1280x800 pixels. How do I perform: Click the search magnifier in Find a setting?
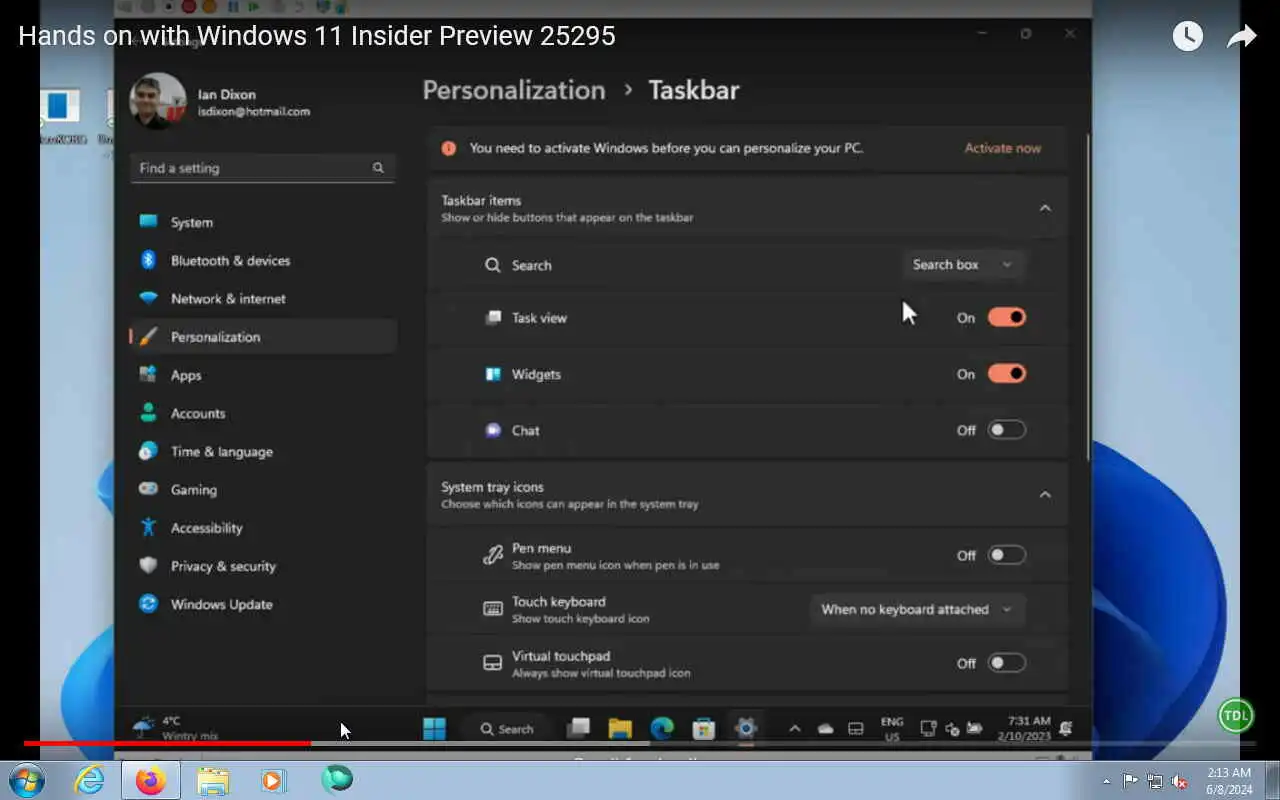coord(378,168)
